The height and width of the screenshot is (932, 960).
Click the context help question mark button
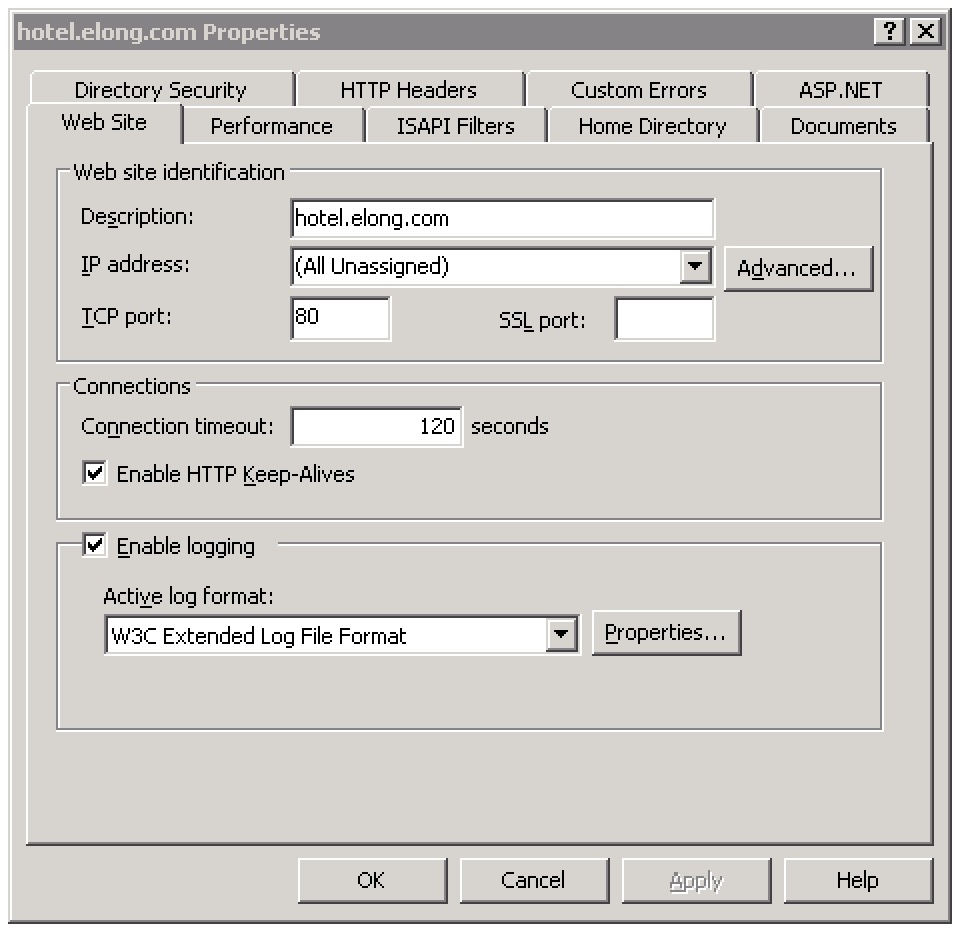889,32
